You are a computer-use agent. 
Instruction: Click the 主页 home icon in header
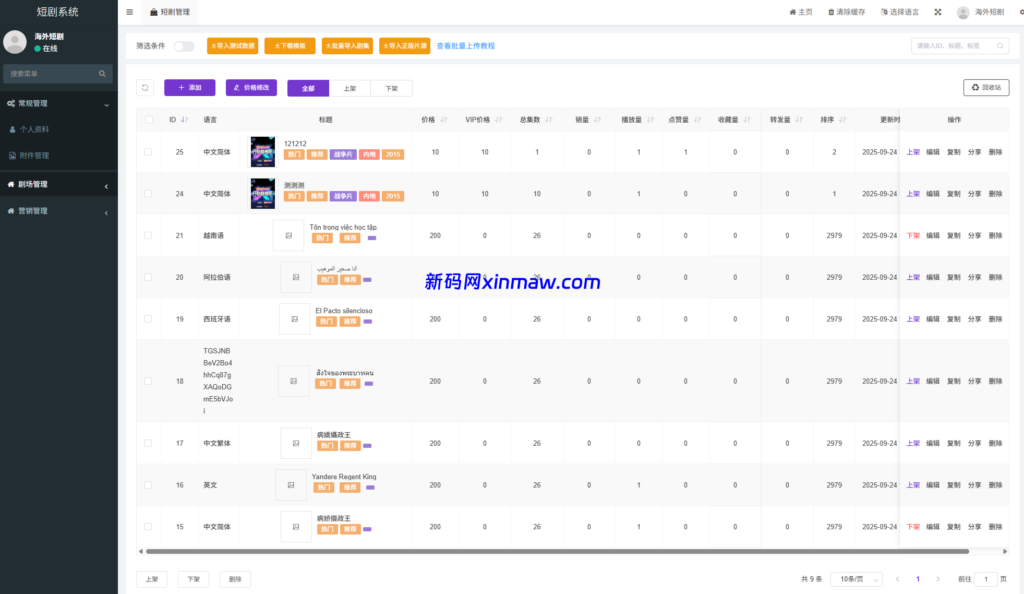tap(792, 12)
